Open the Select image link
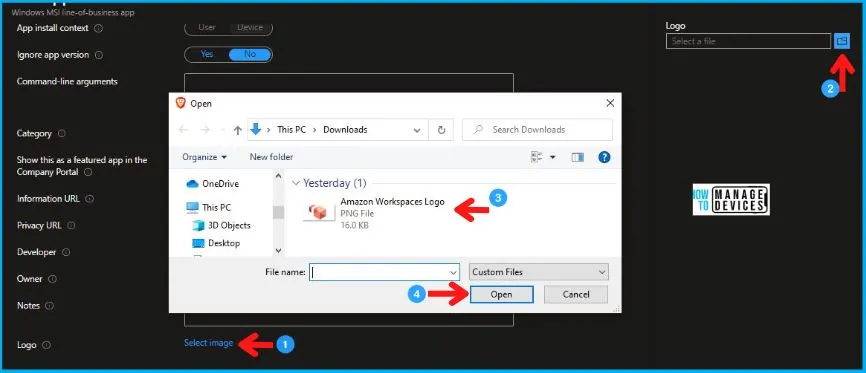Viewport: 866px width, 373px height. tap(208, 343)
